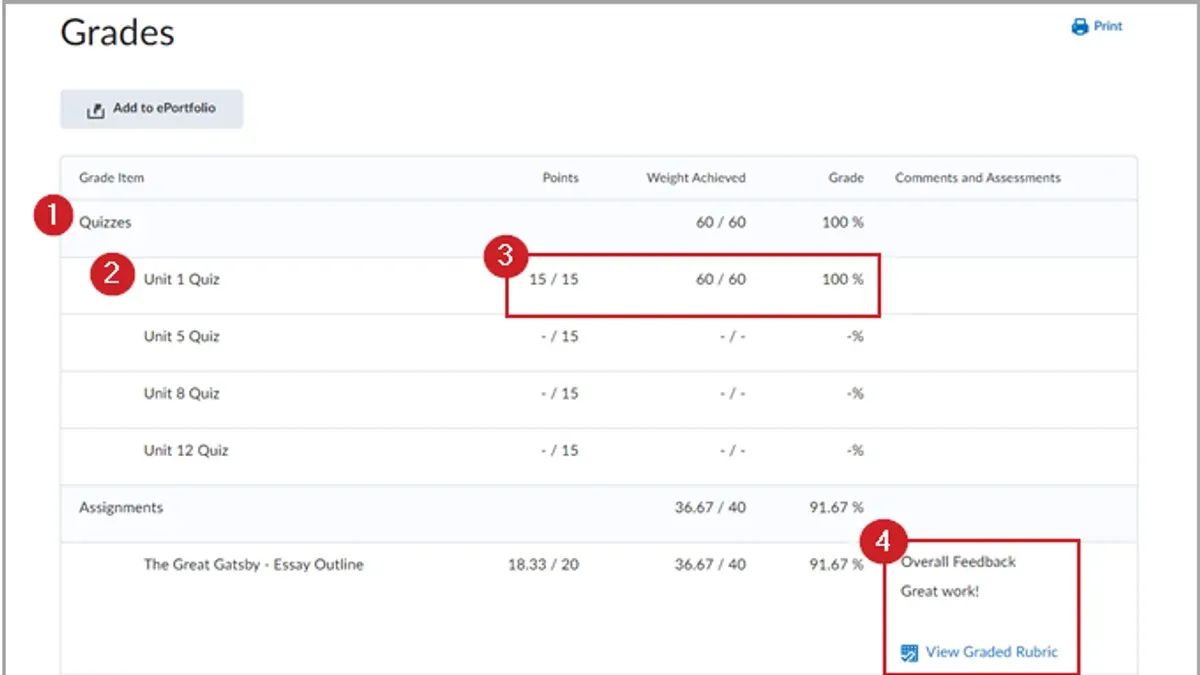Click the Assignments category row label
The image size is (1200, 675).
click(x=121, y=508)
